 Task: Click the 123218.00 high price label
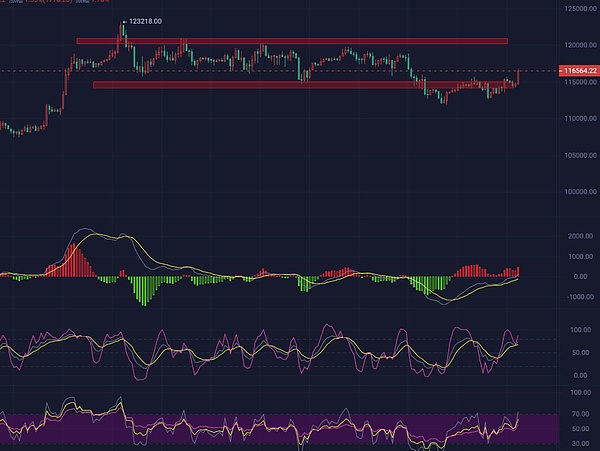click(x=146, y=20)
